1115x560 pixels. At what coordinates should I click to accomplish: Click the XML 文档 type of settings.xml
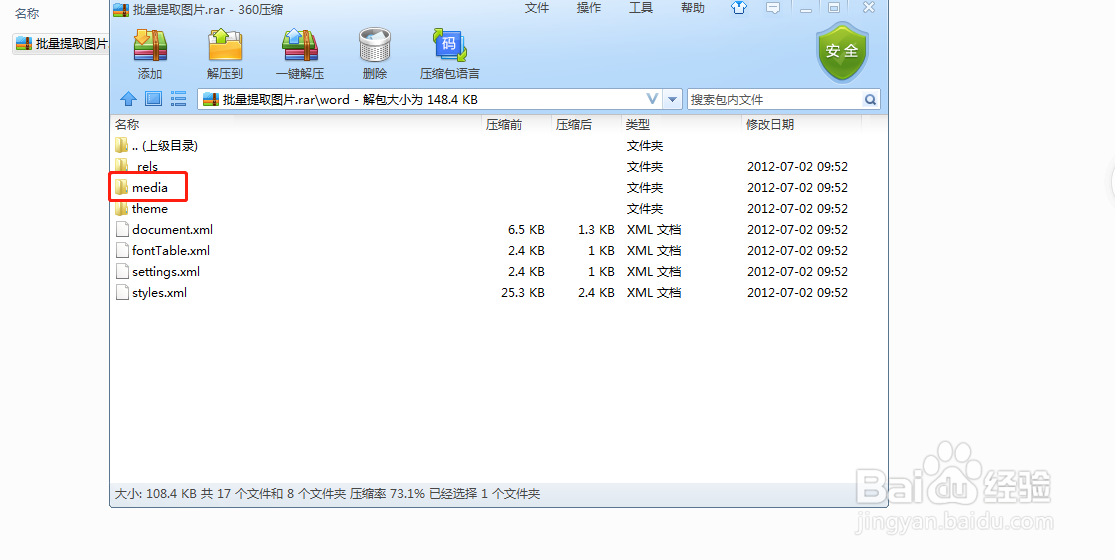pyautogui.click(x=653, y=271)
